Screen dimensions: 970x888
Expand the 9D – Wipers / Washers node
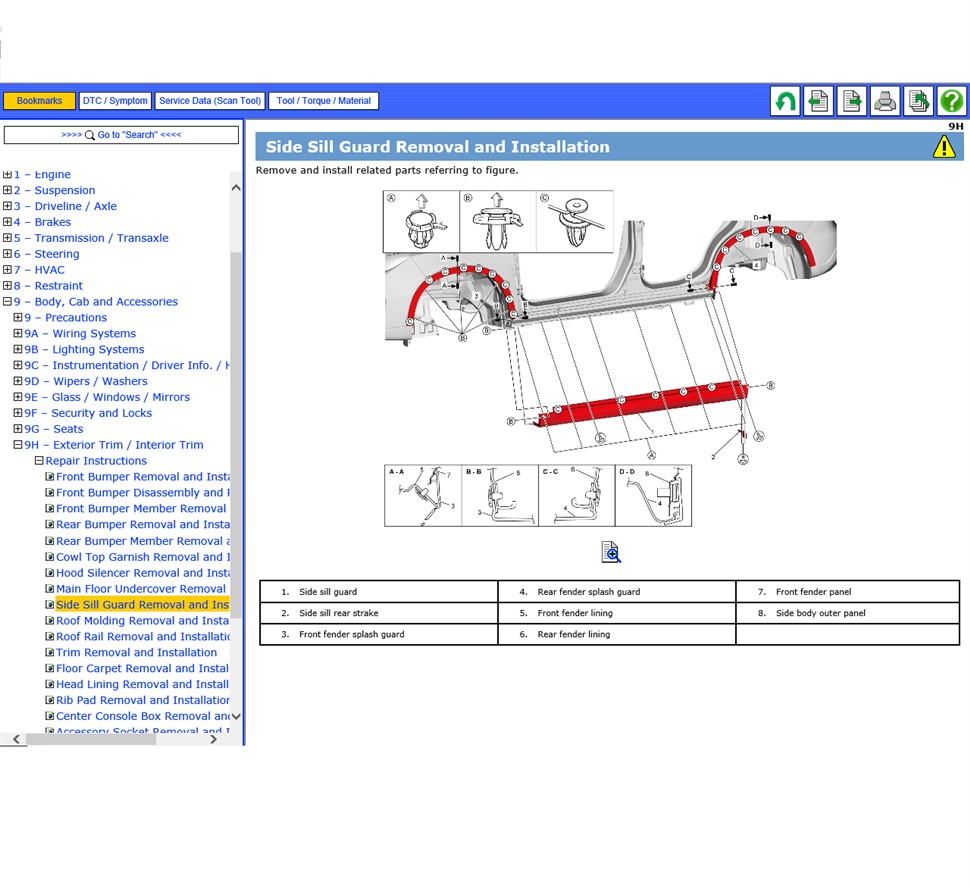(x=18, y=381)
